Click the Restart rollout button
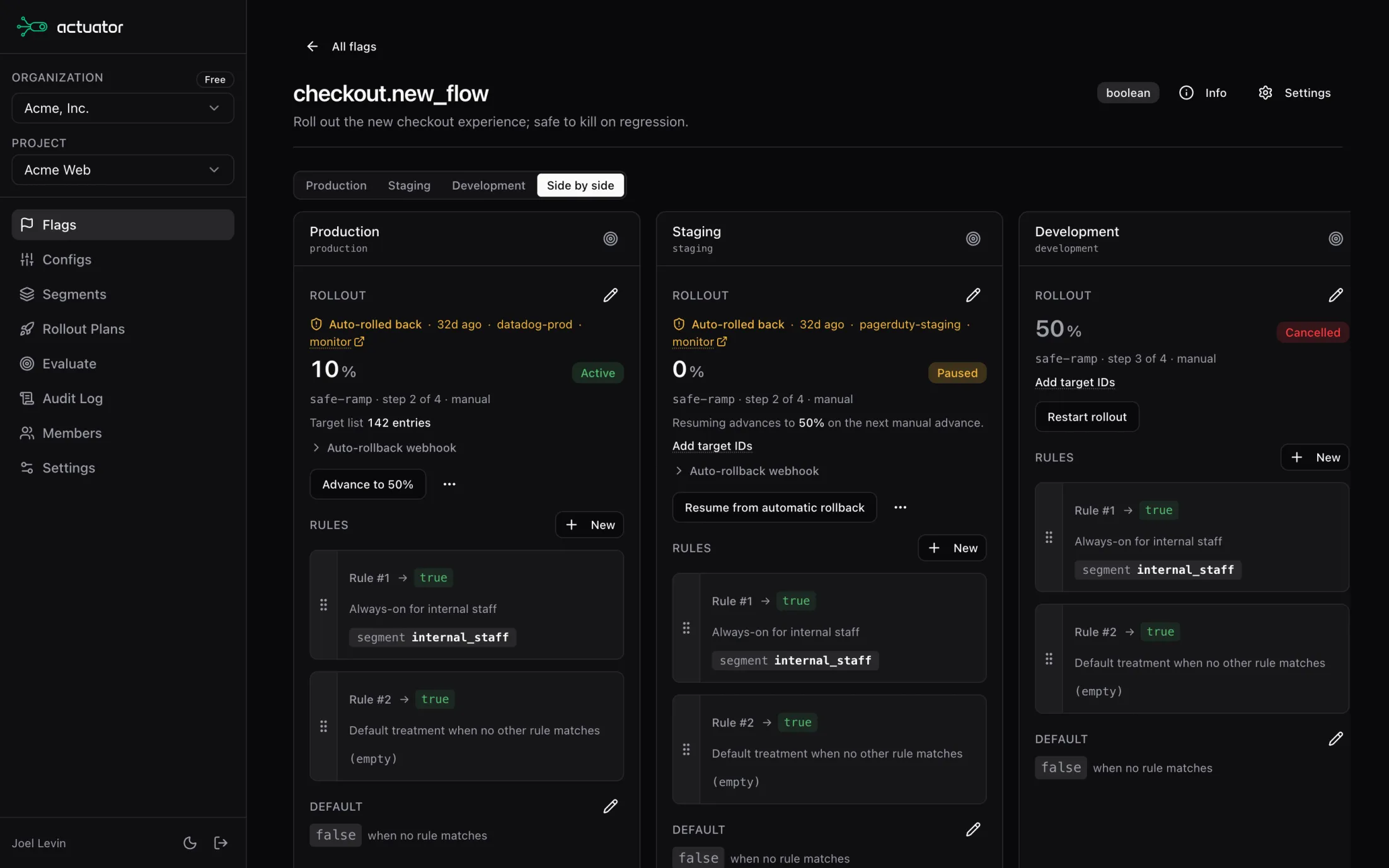Image resolution: width=1389 pixels, height=868 pixels. (x=1086, y=416)
